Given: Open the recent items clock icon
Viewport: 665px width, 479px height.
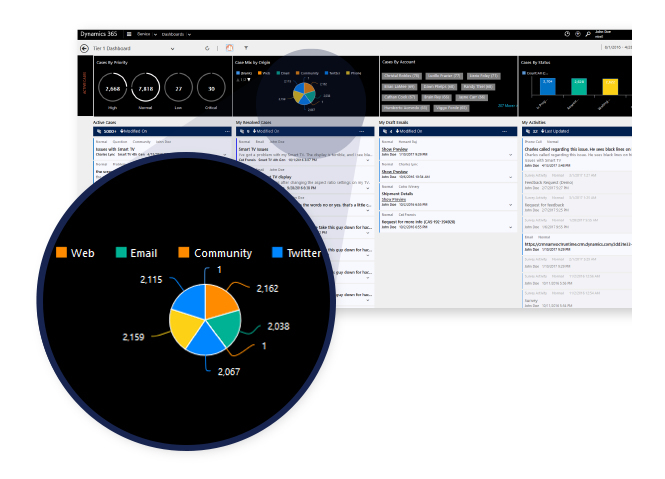Looking at the screenshot, I should [x=566, y=33].
